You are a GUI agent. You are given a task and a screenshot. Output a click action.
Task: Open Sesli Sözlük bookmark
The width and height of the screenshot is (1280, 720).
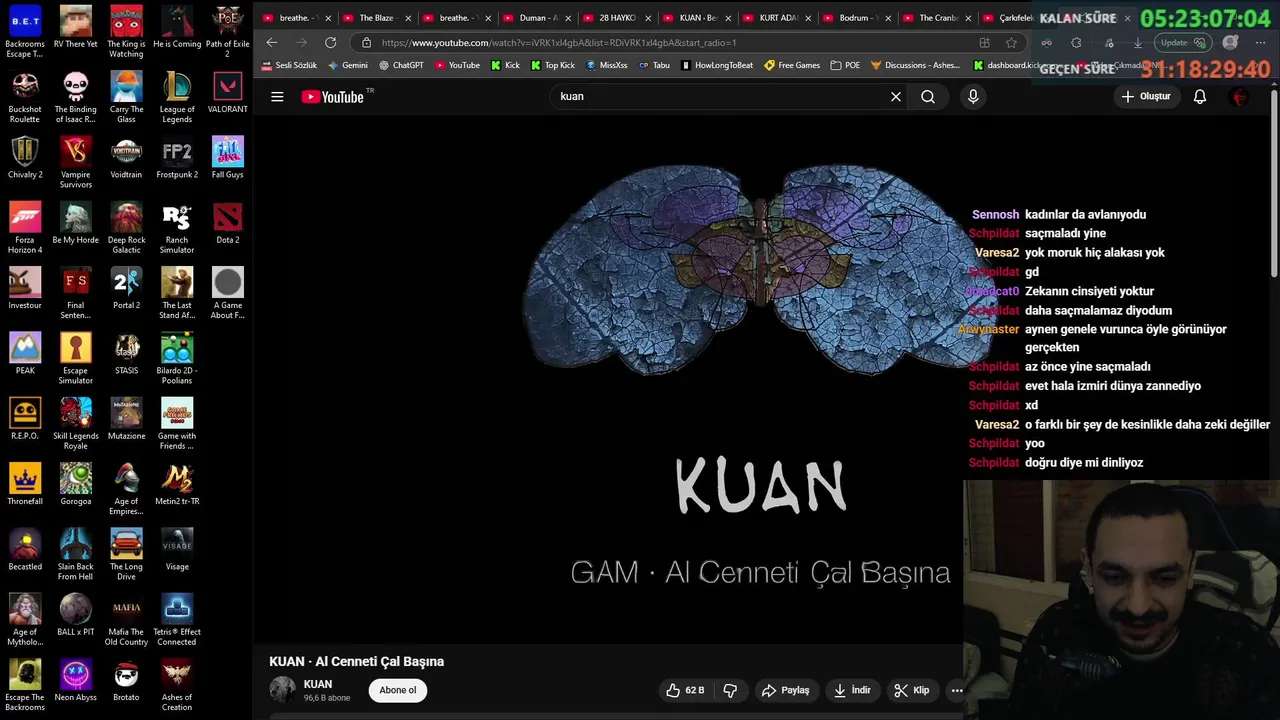tap(289, 65)
